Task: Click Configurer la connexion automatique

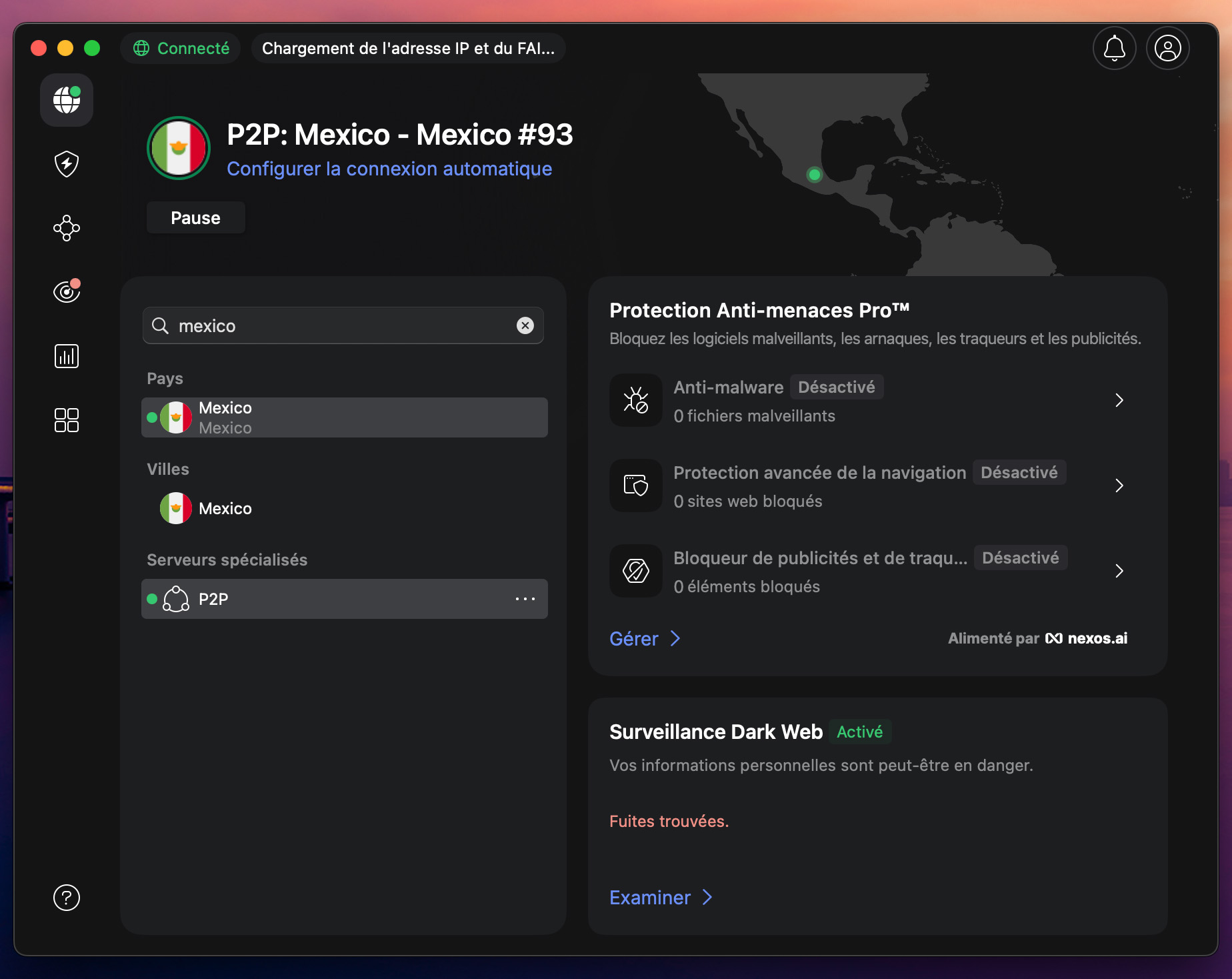Action: 389,169
